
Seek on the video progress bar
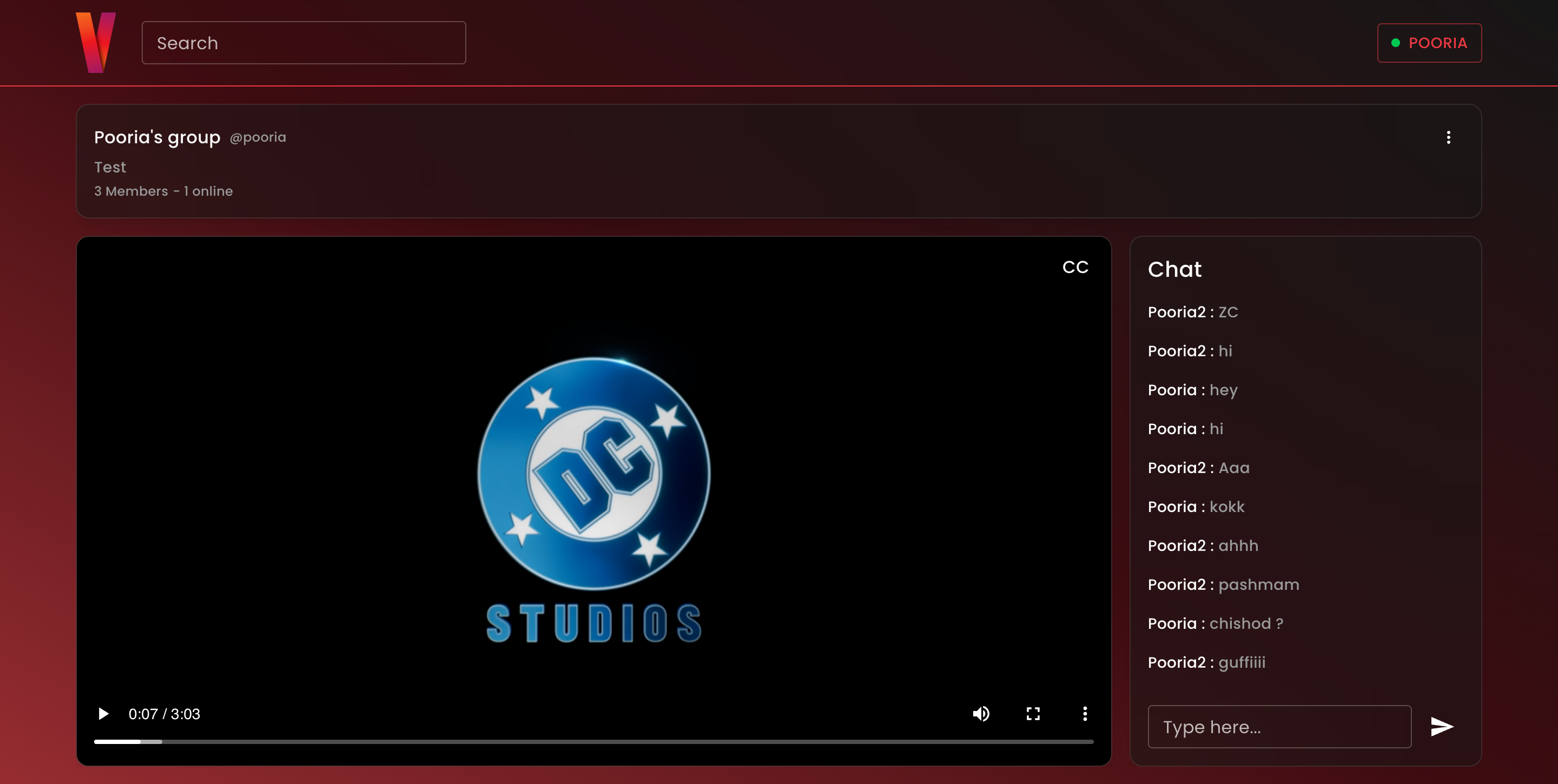tap(593, 741)
